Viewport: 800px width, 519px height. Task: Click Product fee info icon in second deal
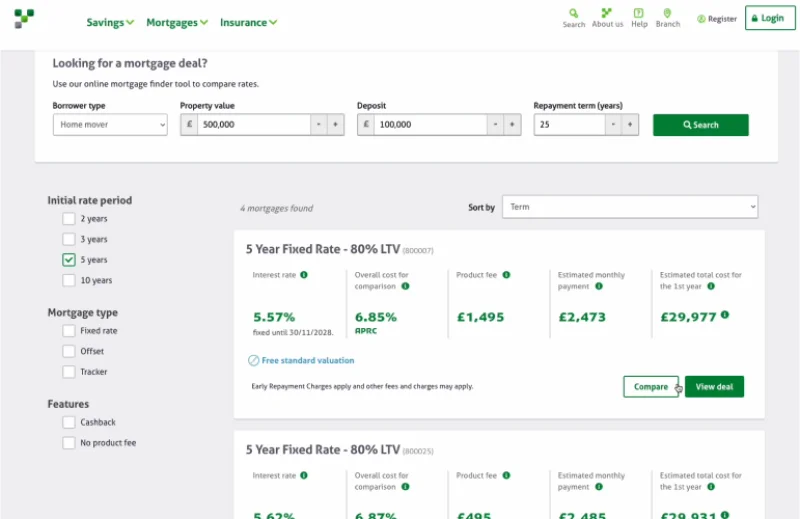(x=506, y=475)
